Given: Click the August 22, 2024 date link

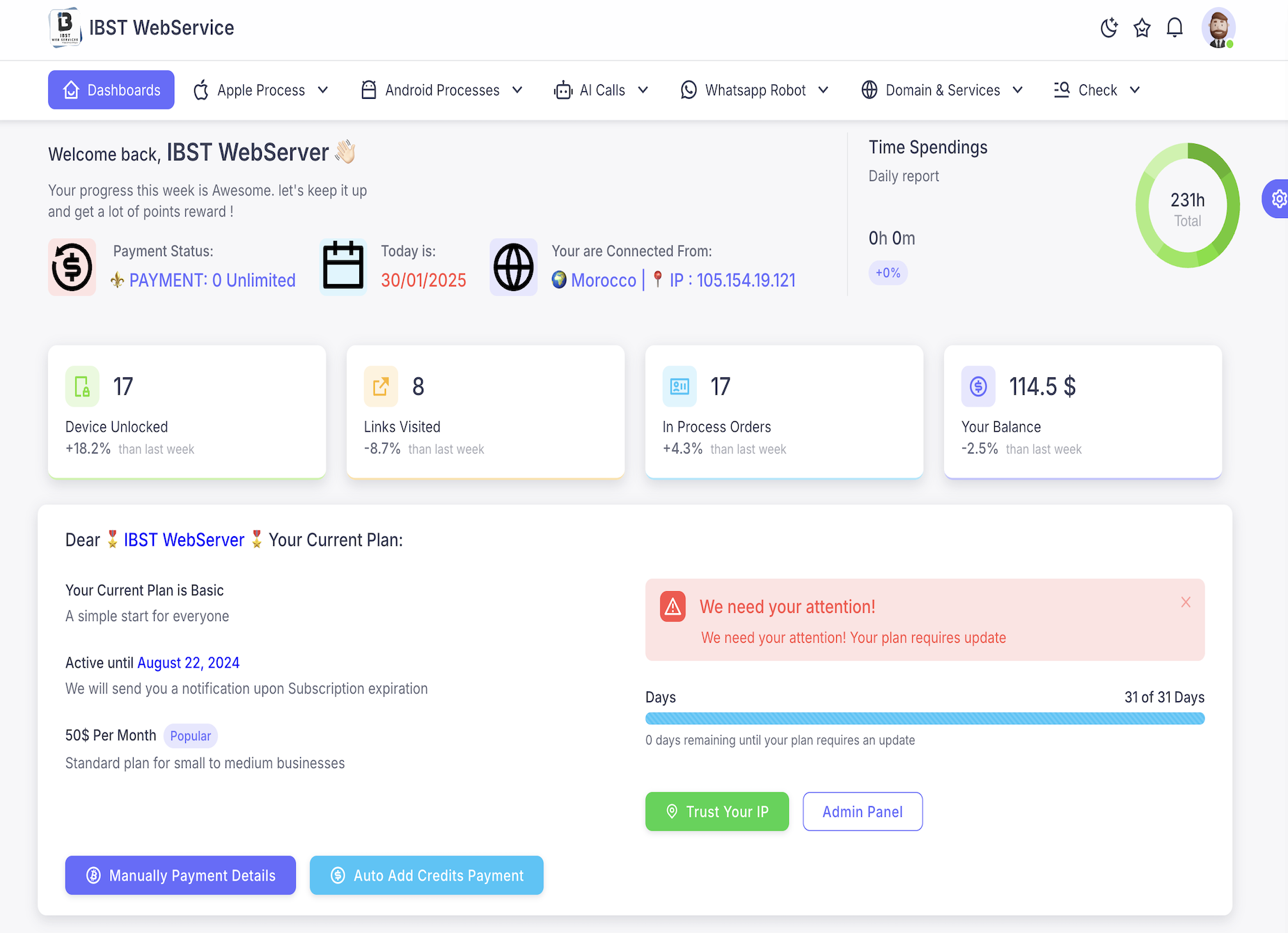Looking at the screenshot, I should coord(188,662).
